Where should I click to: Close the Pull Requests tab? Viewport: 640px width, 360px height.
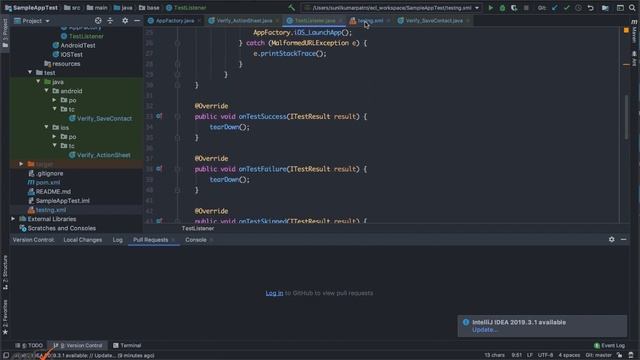coord(173,240)
